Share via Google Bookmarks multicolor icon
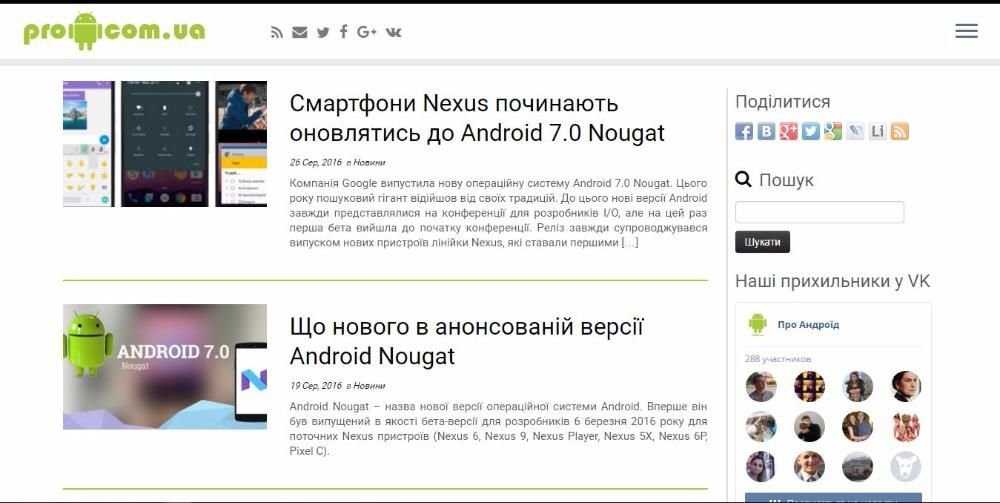Screen dimensions: 1000x503 pyautogui.click(x=833, y=131)
